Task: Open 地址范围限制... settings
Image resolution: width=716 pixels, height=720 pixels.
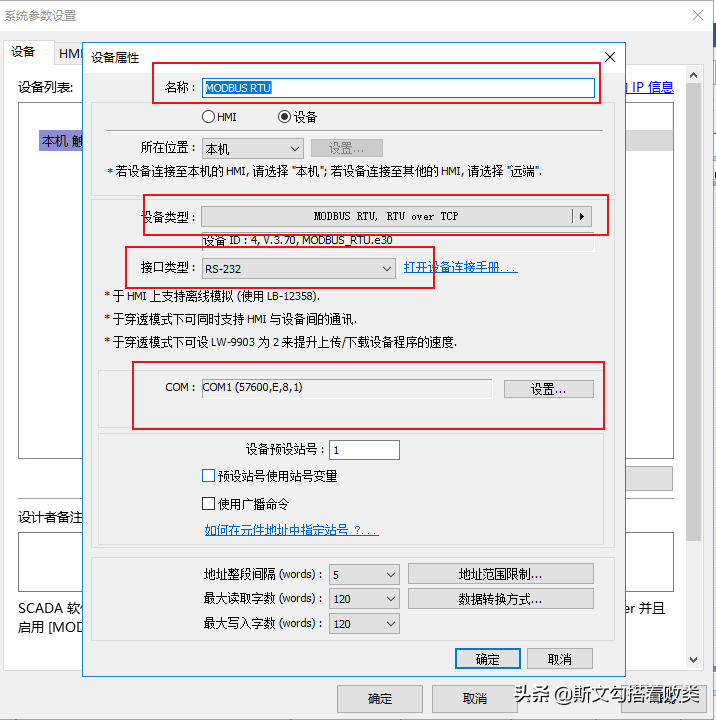Action: tap(500, 574)
